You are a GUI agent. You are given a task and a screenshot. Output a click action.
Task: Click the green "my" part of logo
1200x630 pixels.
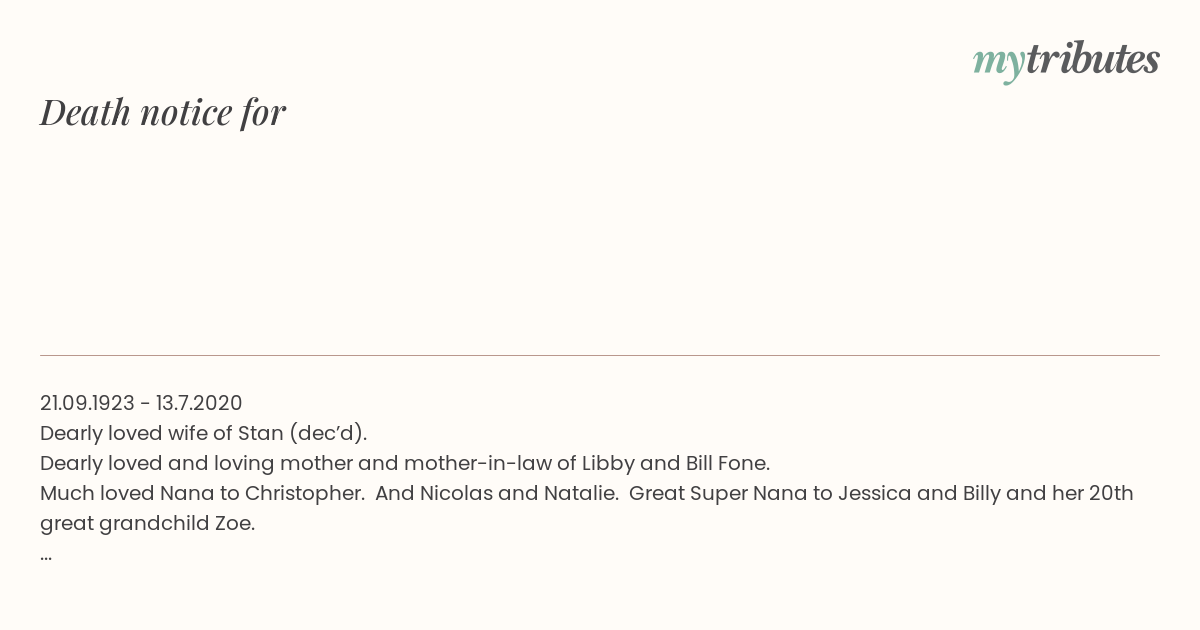coord(998,63)
